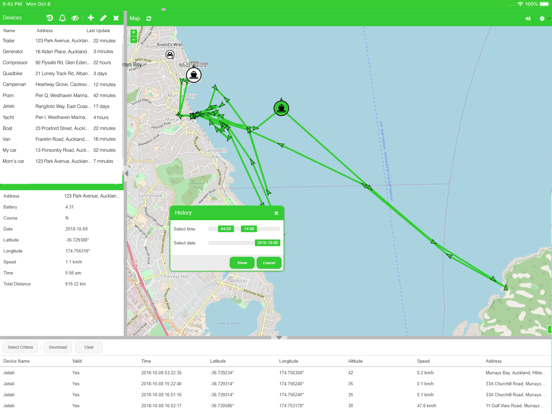Sort report by Longitude column header
Image resolution: width=552 pixels, height=414 pixels.
tap(289, 361)
